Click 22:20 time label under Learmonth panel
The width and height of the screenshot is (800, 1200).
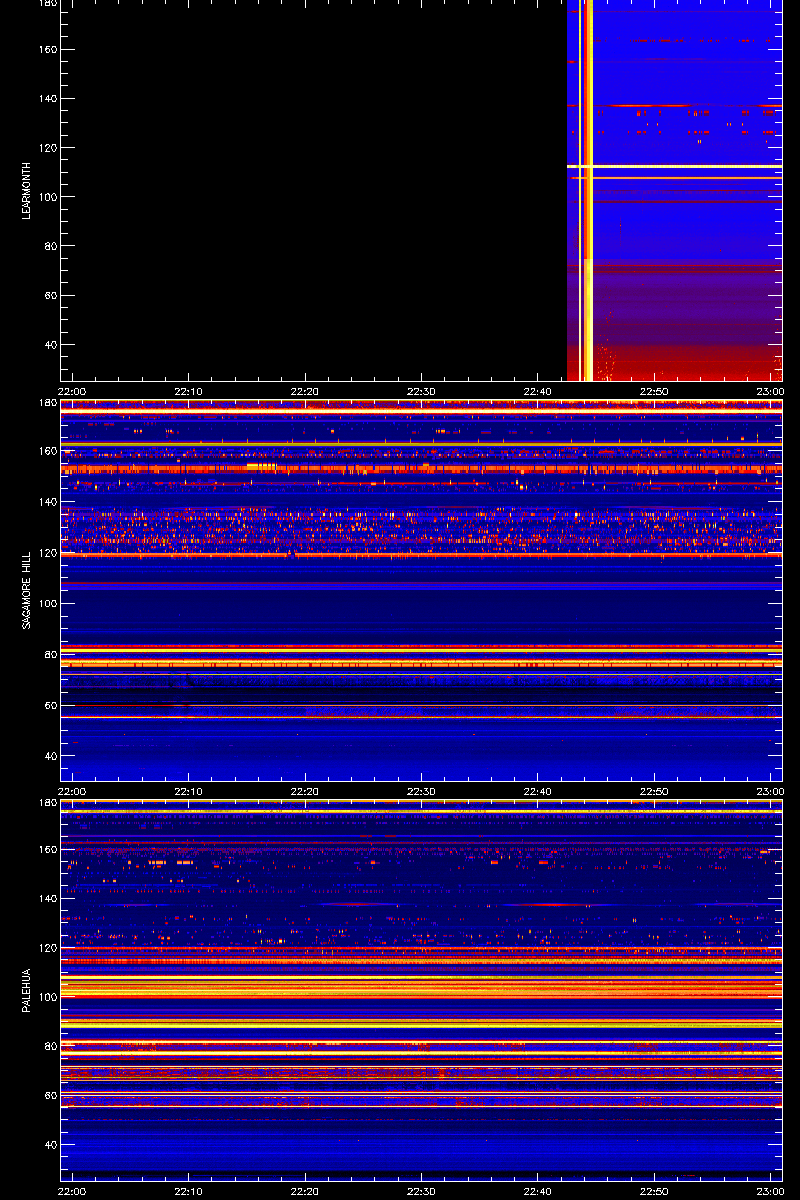(x=305, y=392)
